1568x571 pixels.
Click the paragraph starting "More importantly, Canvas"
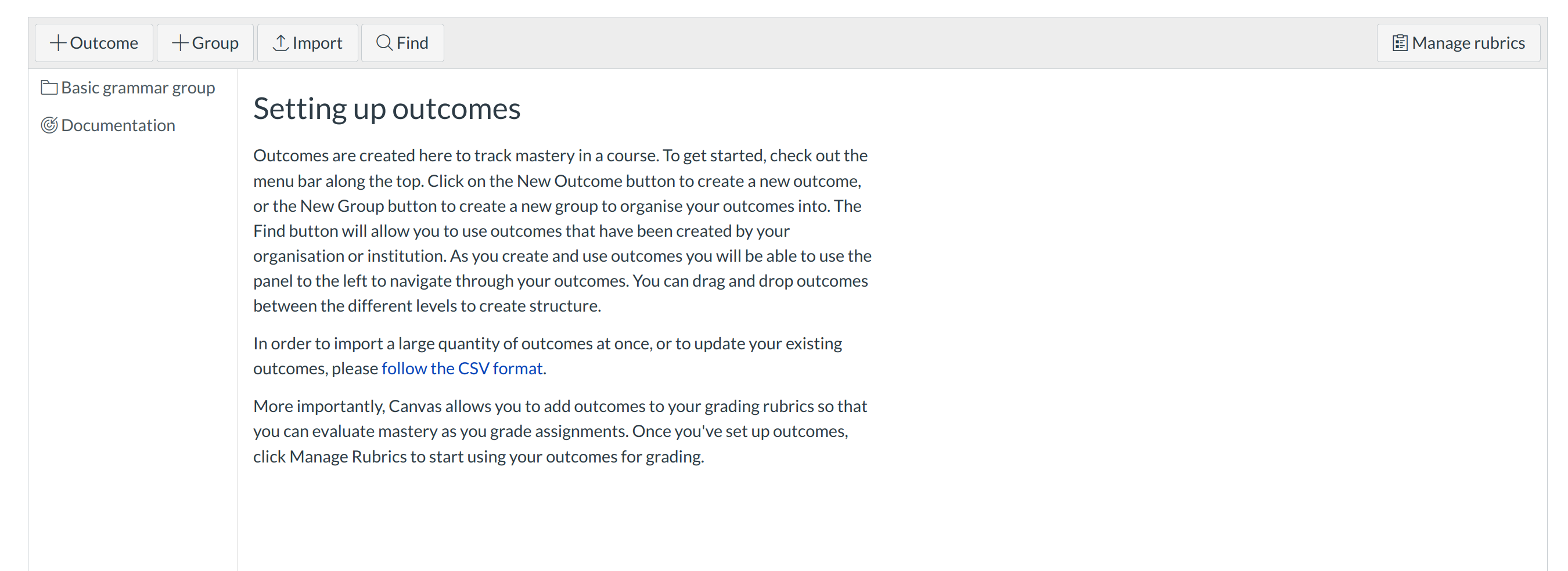point(559,431)
